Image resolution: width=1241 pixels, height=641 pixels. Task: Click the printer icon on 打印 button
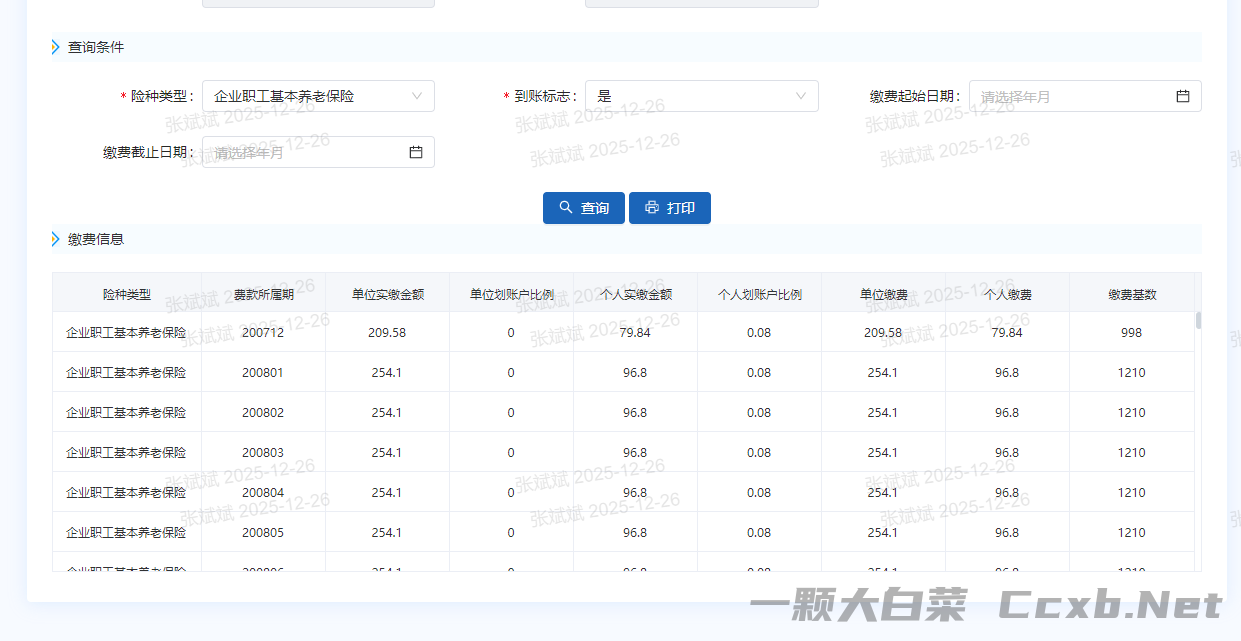pos(652,208)
